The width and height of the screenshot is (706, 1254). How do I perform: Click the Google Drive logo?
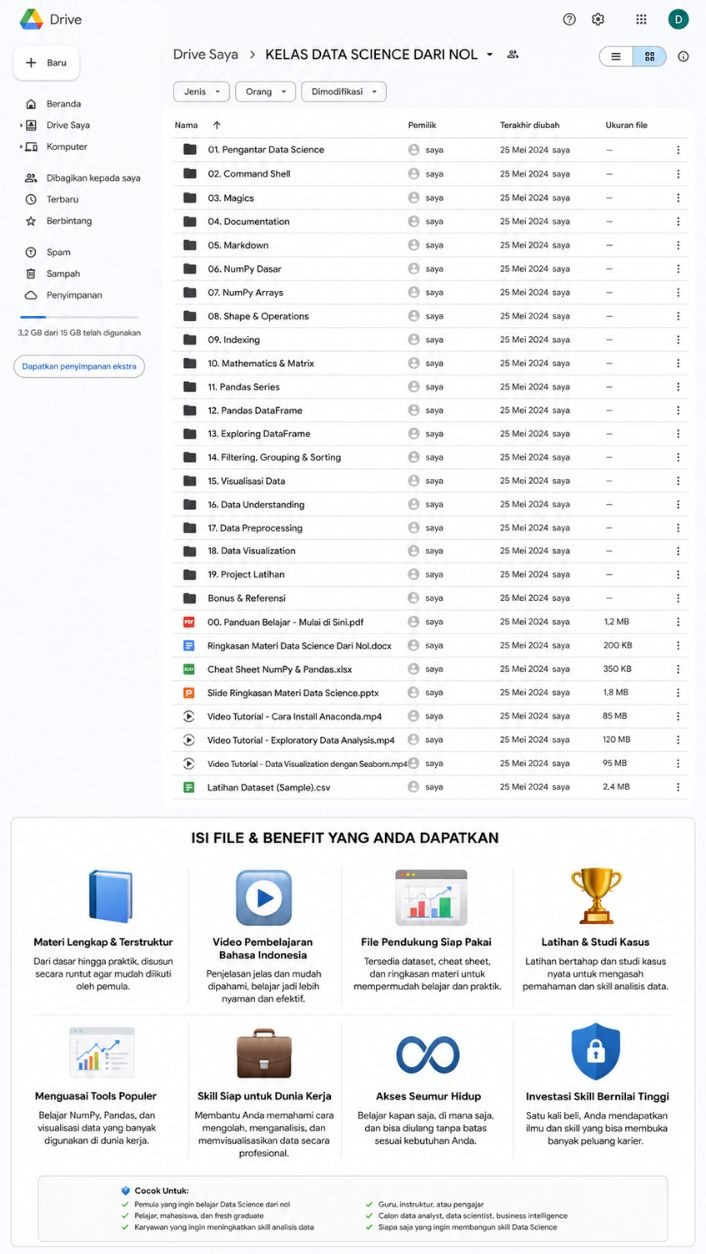[31, 19]
